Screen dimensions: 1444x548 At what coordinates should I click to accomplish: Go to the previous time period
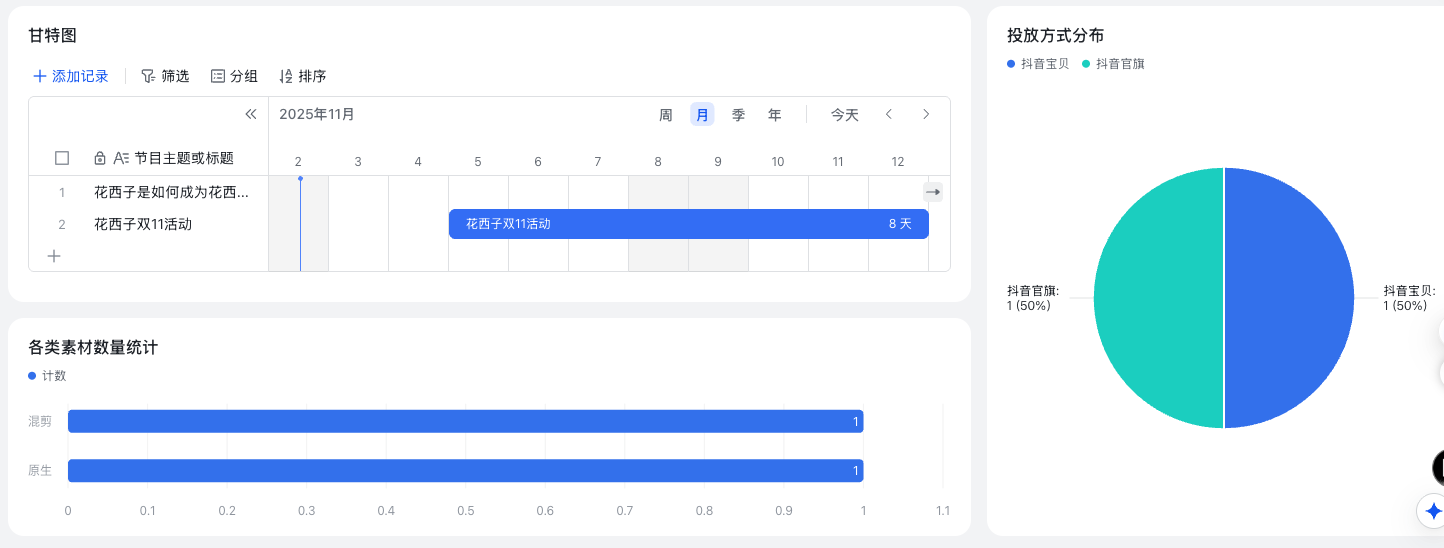click(888, 114)
